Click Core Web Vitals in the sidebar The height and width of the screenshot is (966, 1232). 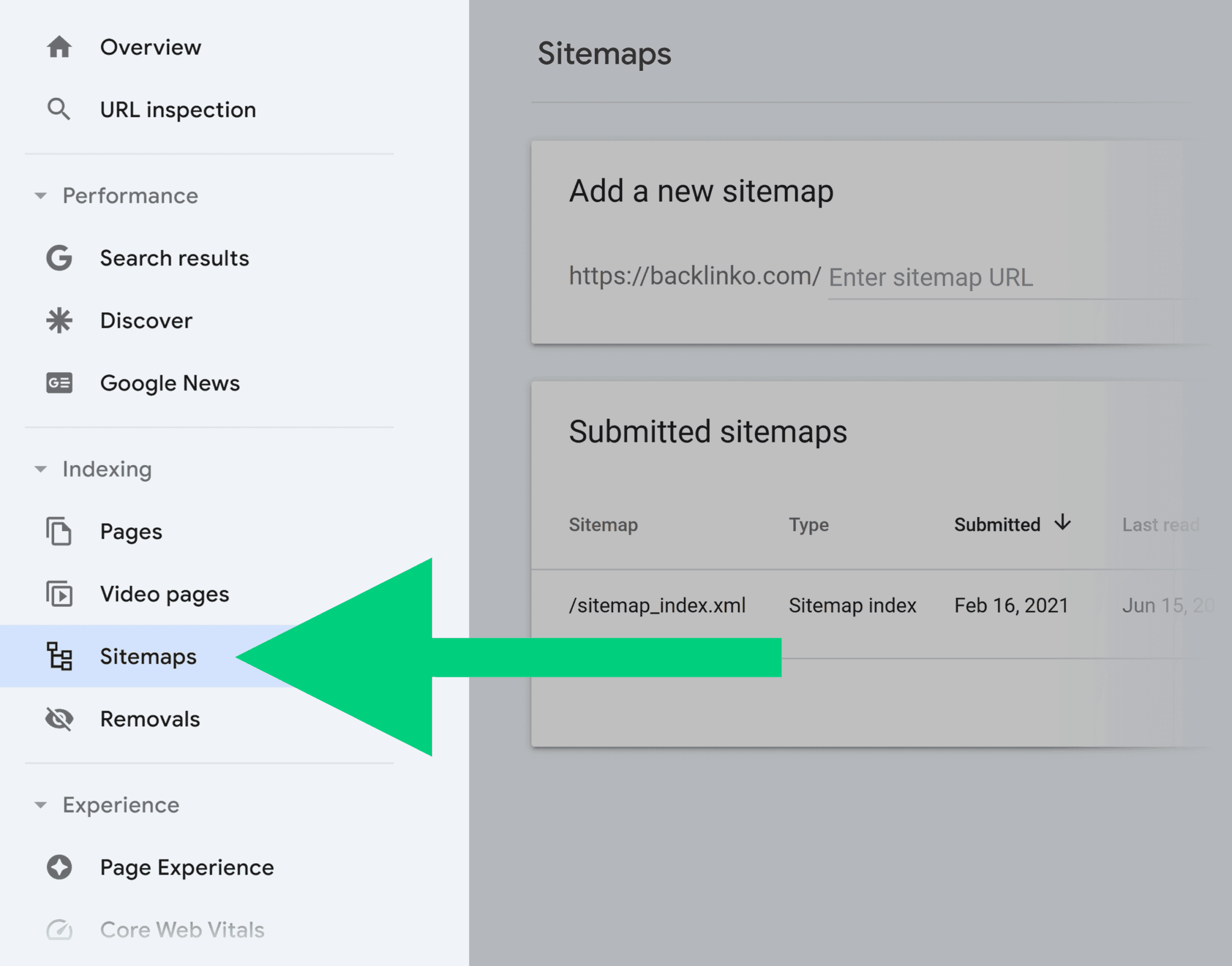(x=182, y=930)
